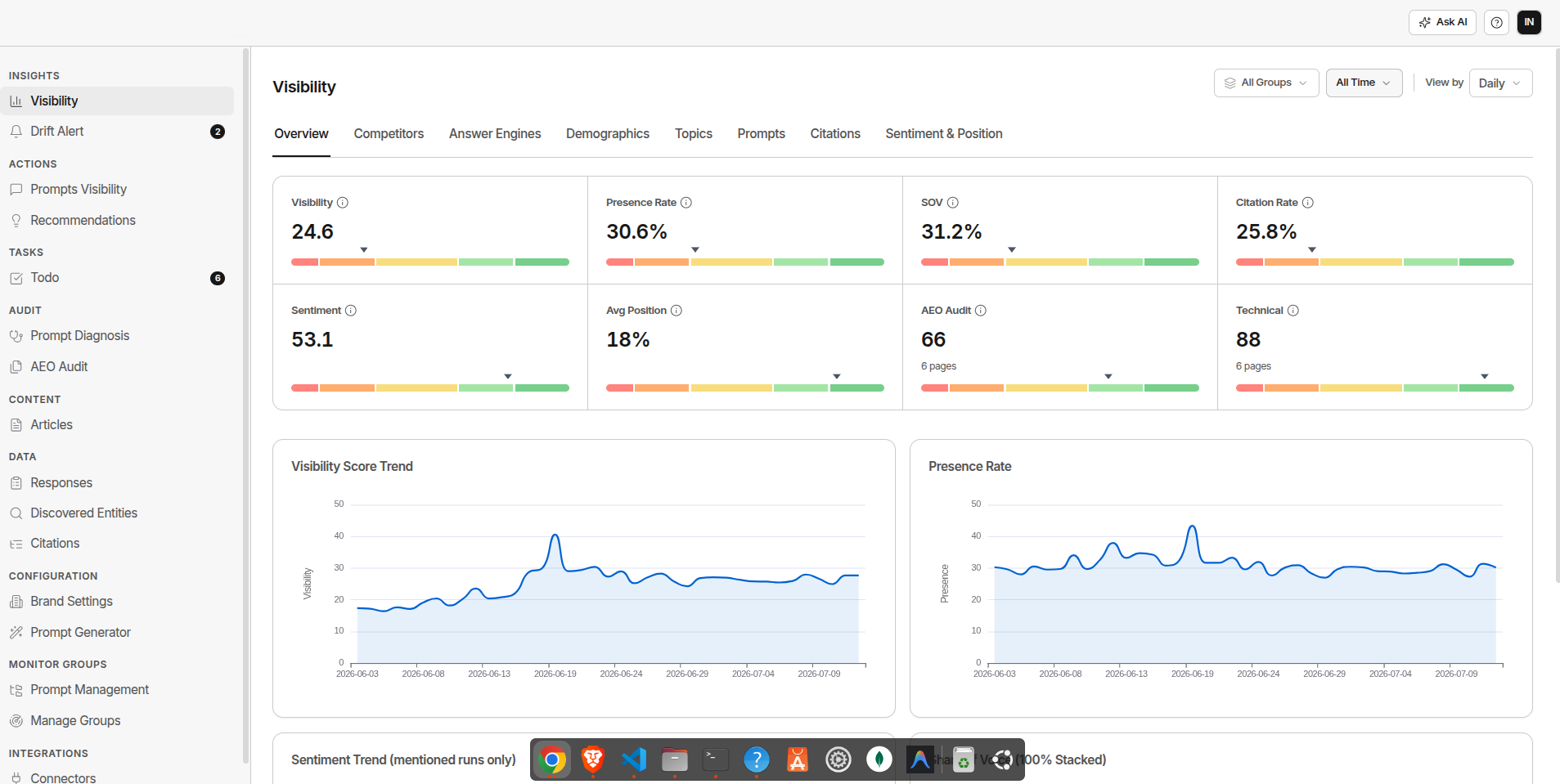Click the 88 Technical score value

point(1248,340)
